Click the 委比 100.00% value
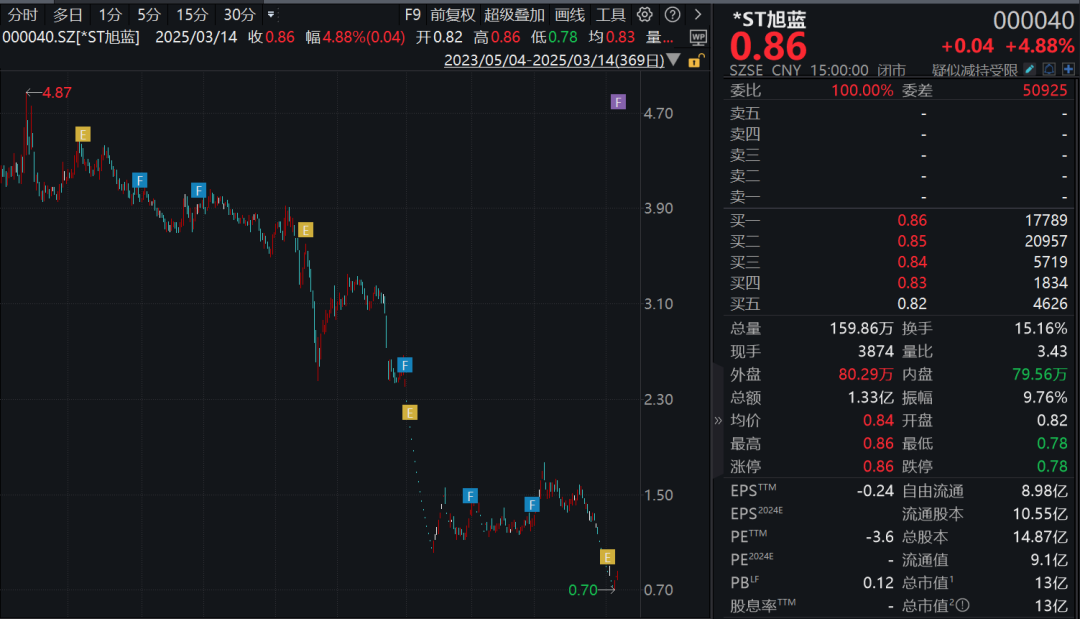Image resolution: width=1080 pixels, height=619 pixels. tap(862, 90)
